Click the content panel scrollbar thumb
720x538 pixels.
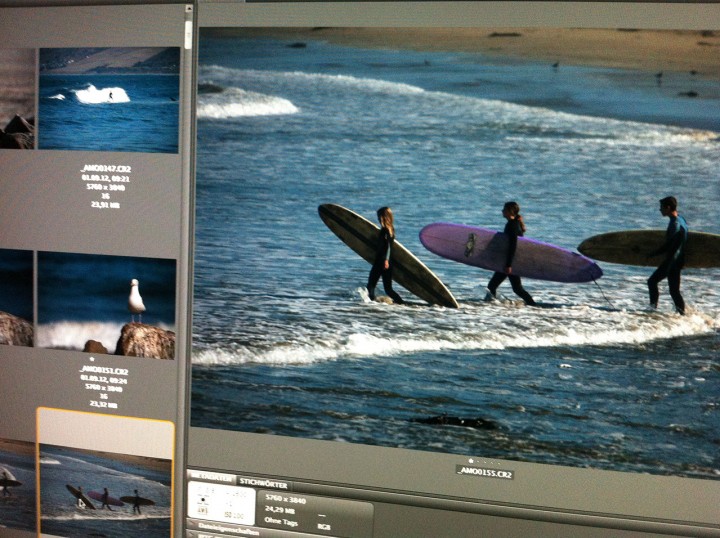pyautogui.click(x=187, y=35)
